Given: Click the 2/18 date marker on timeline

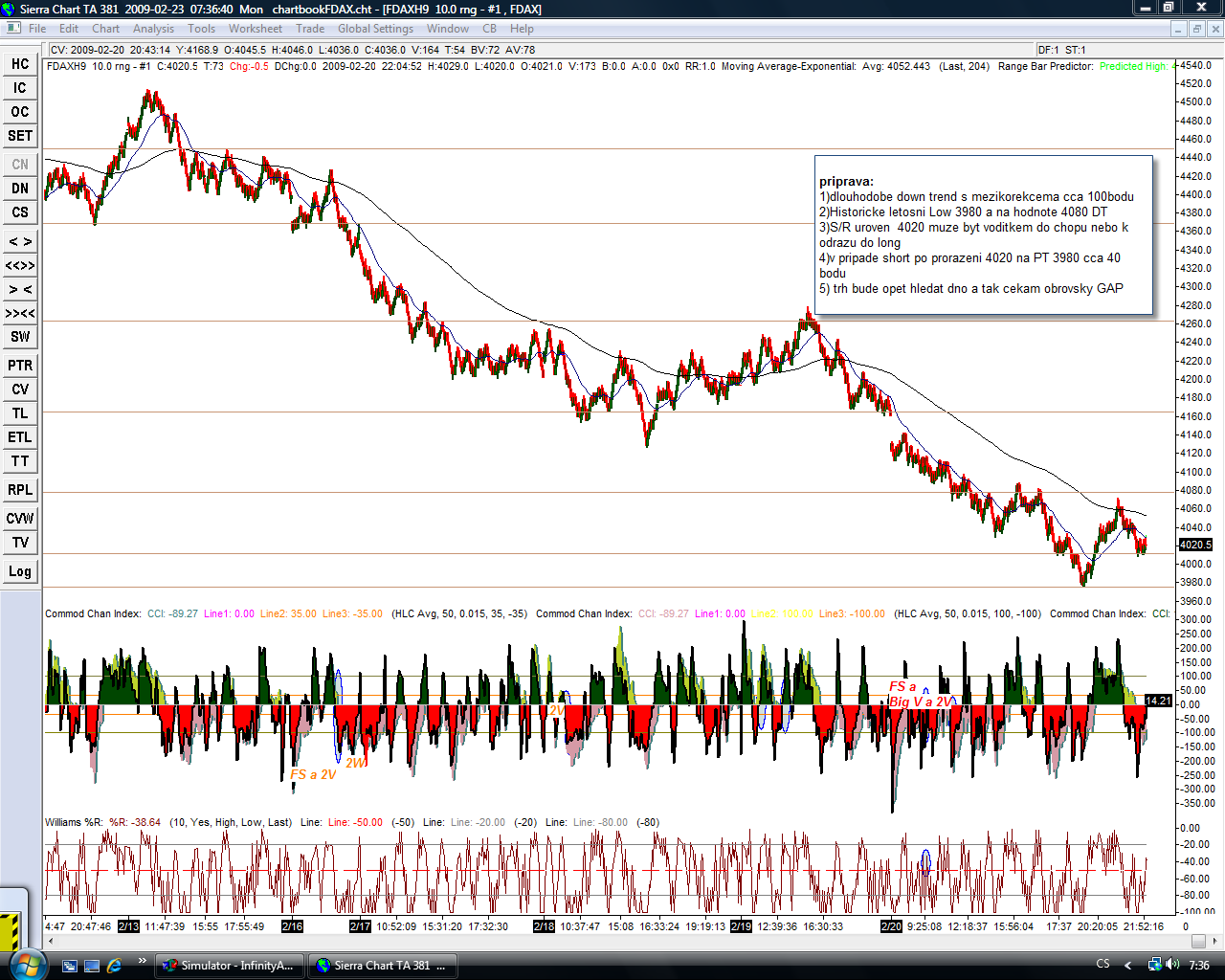Looking at the screenshot, I should coord(544,926).
